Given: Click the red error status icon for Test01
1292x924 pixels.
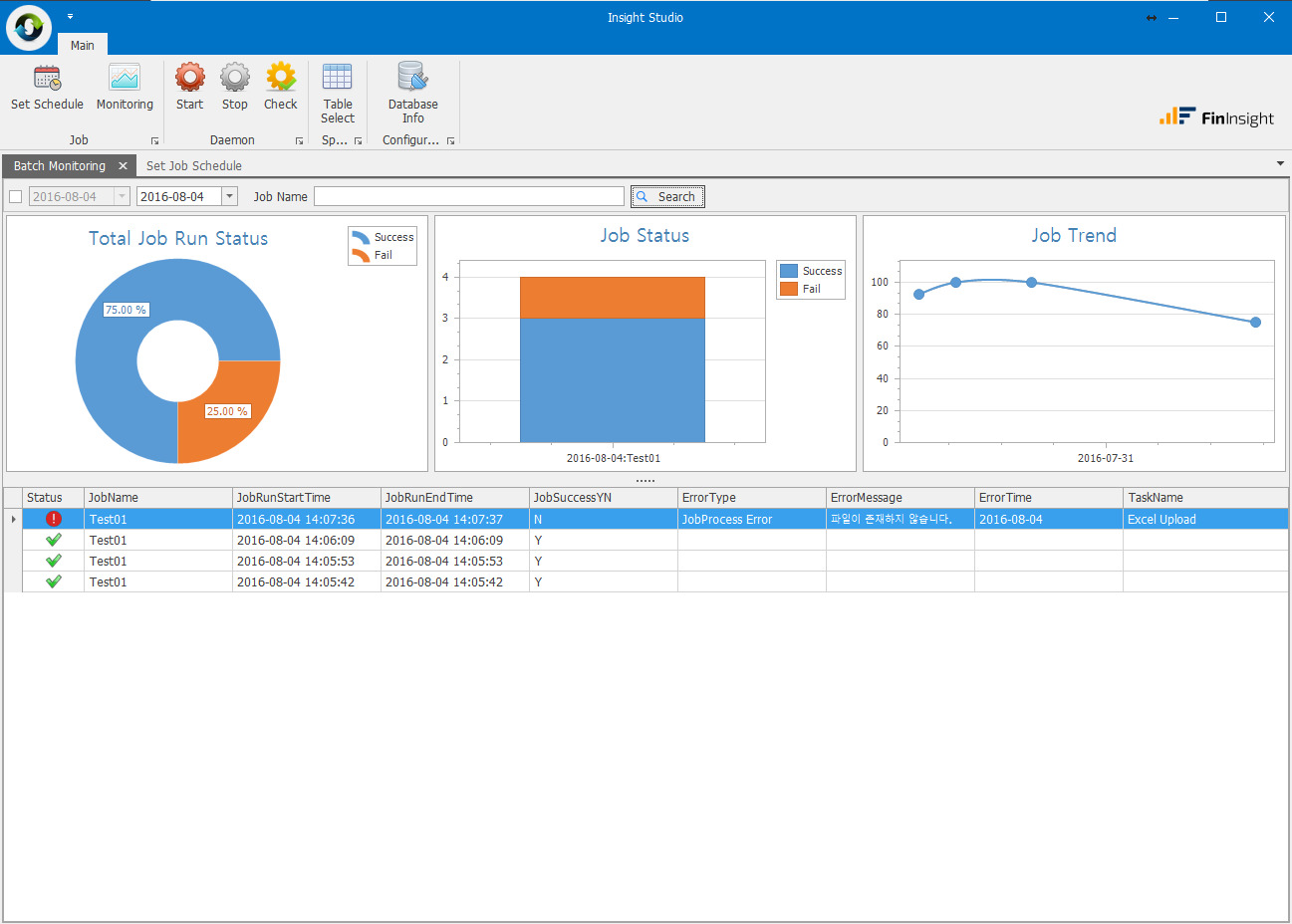Looking at the screenshot, I should pos(54,519).
